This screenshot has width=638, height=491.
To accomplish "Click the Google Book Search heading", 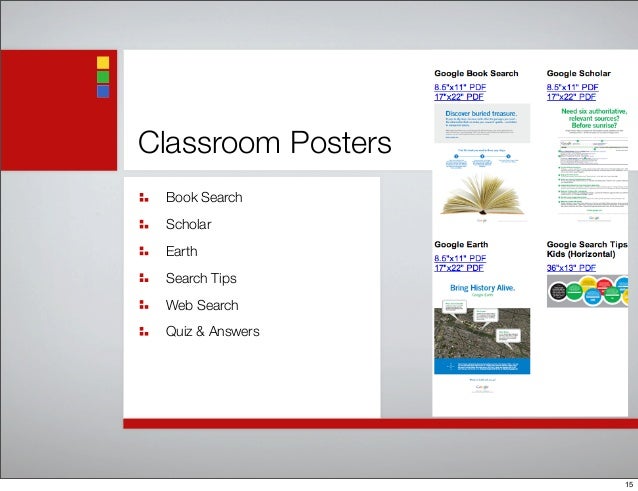I will point(476,73).
